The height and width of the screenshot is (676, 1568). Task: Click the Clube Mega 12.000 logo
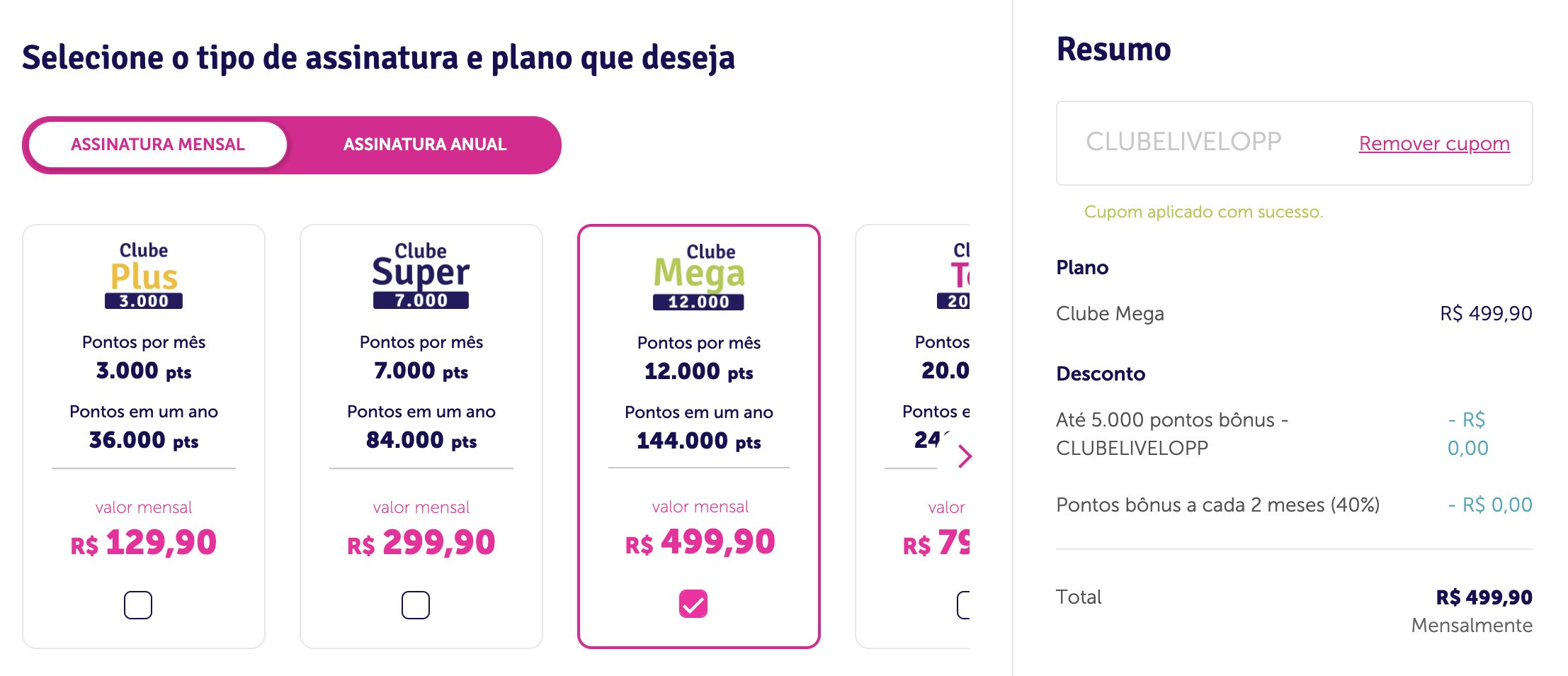click(x=699, y=276)
